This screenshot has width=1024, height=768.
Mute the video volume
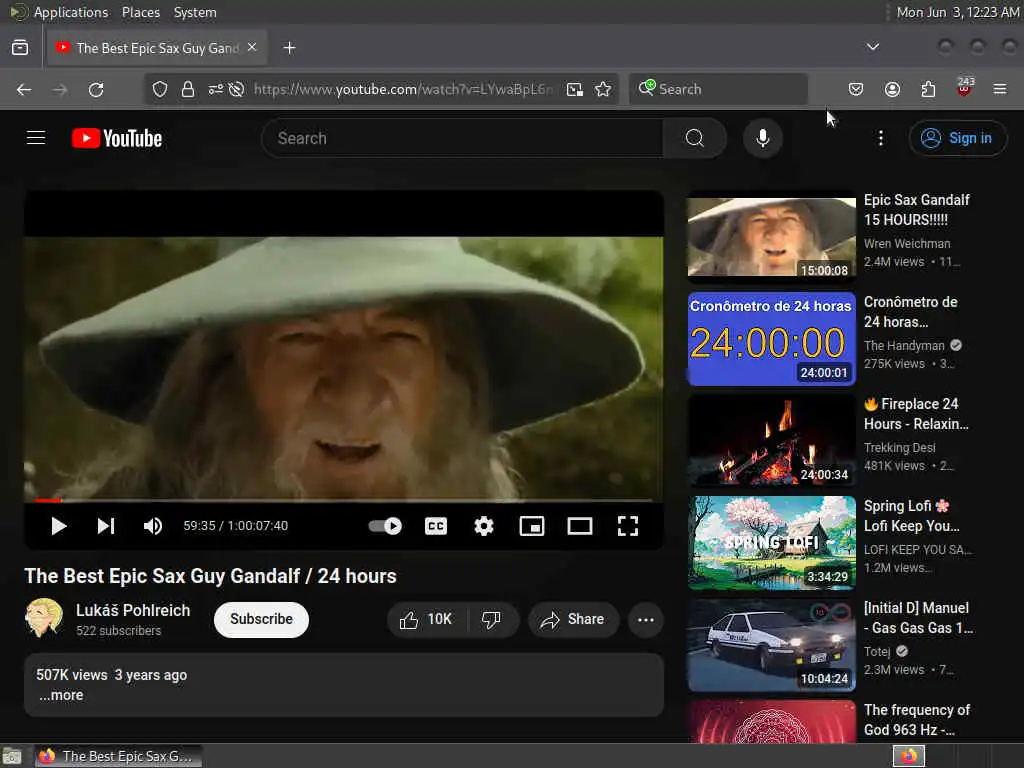tap(153, 526)
